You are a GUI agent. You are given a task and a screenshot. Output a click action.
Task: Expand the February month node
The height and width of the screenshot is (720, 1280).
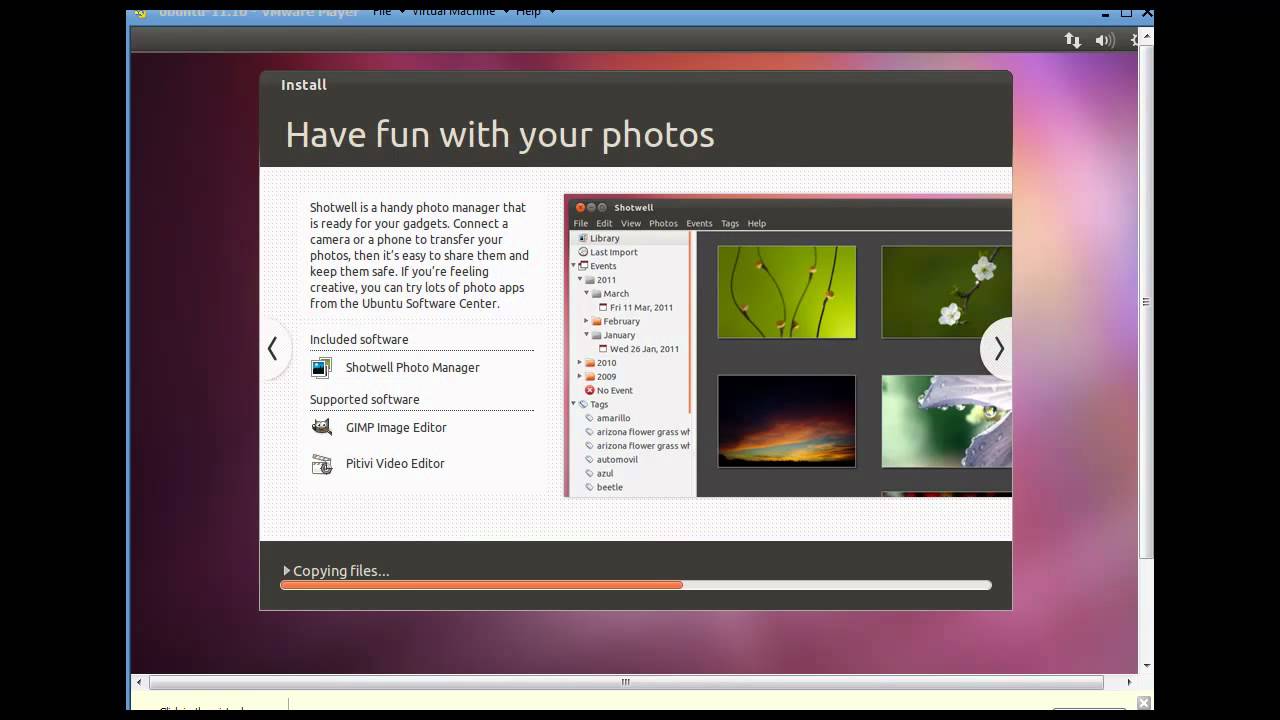pyautogui.click(x=587, y=321)
